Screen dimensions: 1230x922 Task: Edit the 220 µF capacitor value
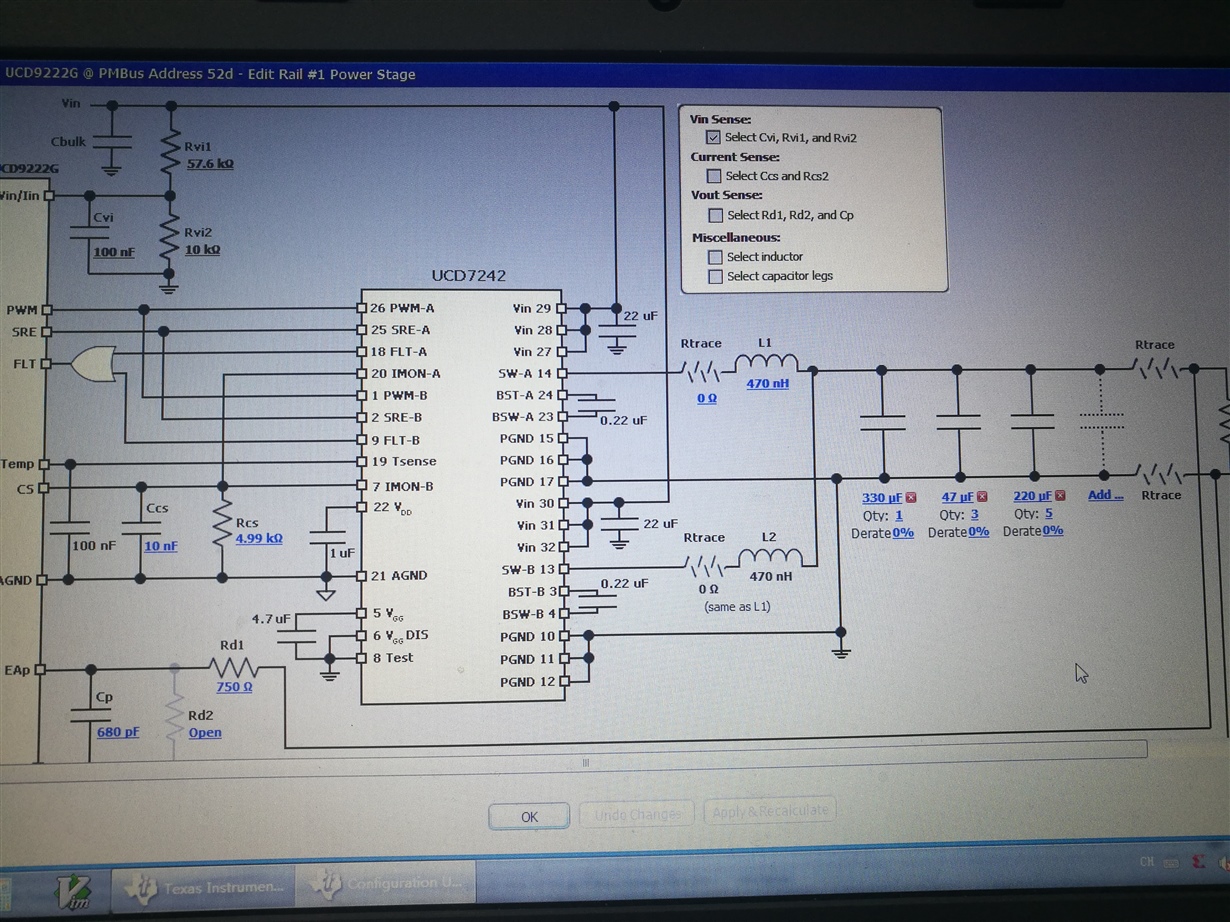tap(1033, 496)
